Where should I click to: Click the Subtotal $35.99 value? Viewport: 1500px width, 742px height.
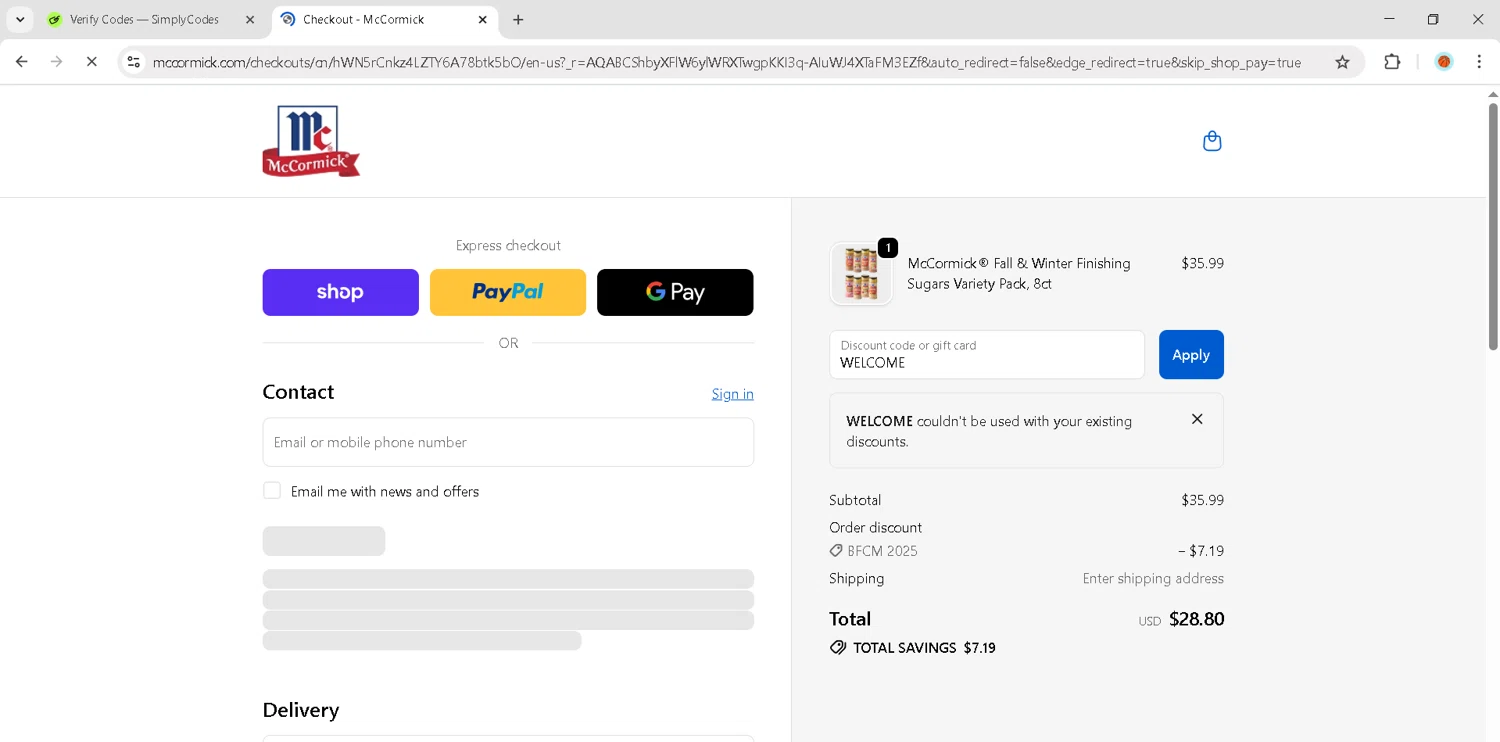tap(1202, 500)
